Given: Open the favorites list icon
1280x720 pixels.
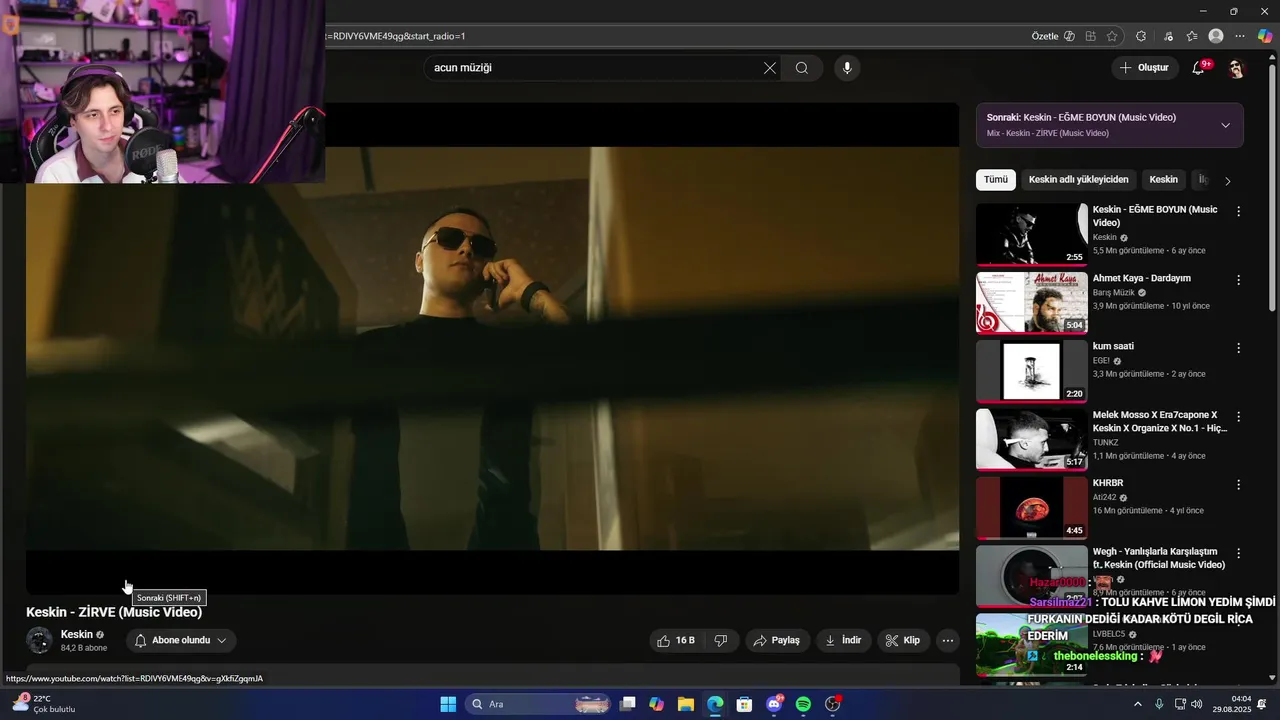Looking at the screenshot, I should pyautogui.click(x=1192, y=36).
